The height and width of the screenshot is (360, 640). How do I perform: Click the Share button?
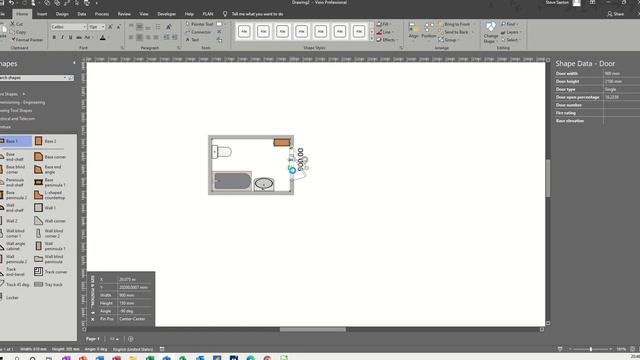point(616,14)
